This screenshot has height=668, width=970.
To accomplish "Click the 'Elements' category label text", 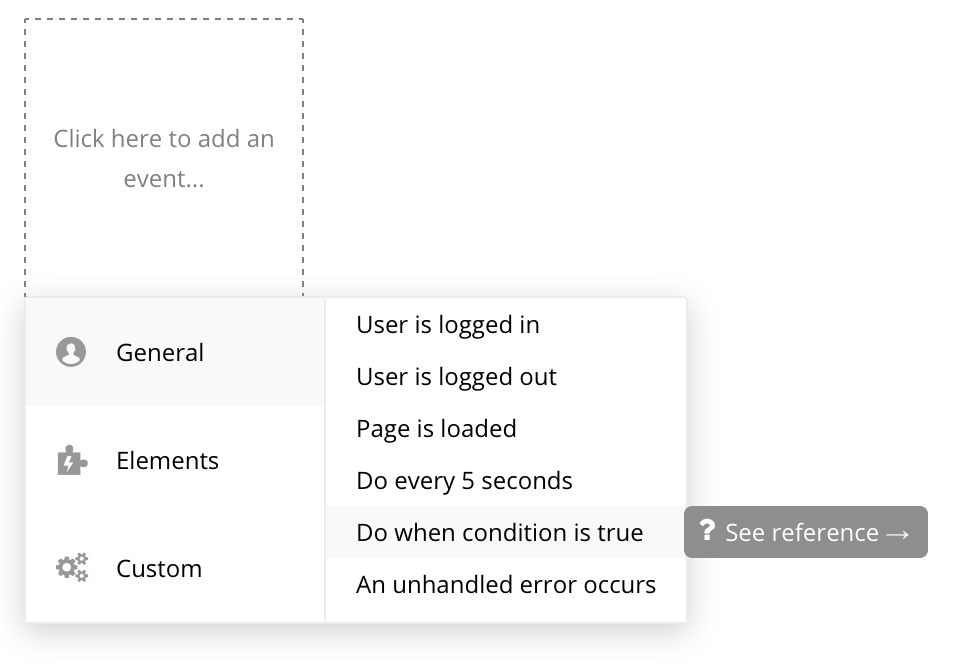I will click(x=167, y=460).
